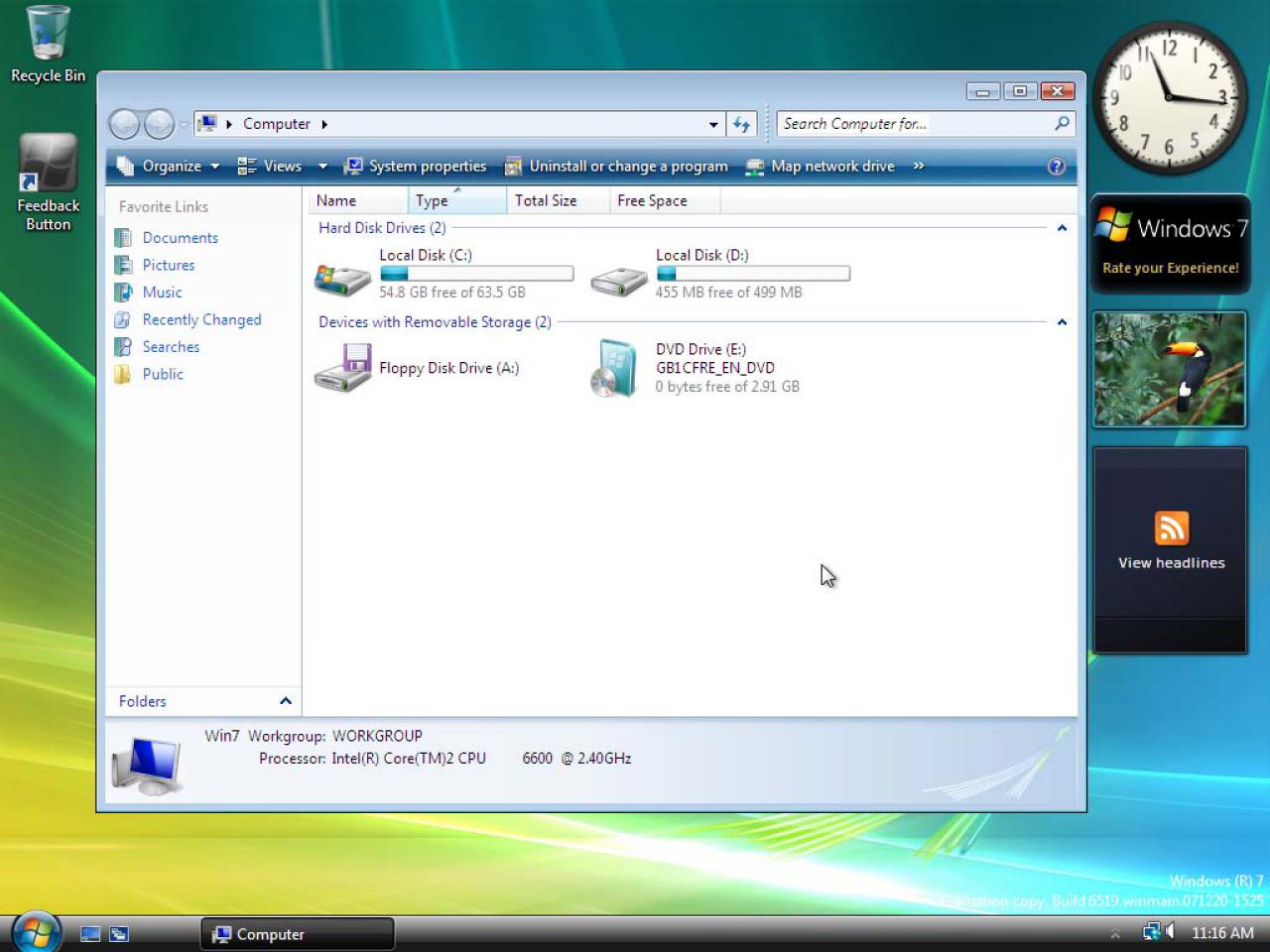Screen dimensions: 1270x952
Task: Click the toucan slideshow gadget picture
Action: coord(1170,369)
